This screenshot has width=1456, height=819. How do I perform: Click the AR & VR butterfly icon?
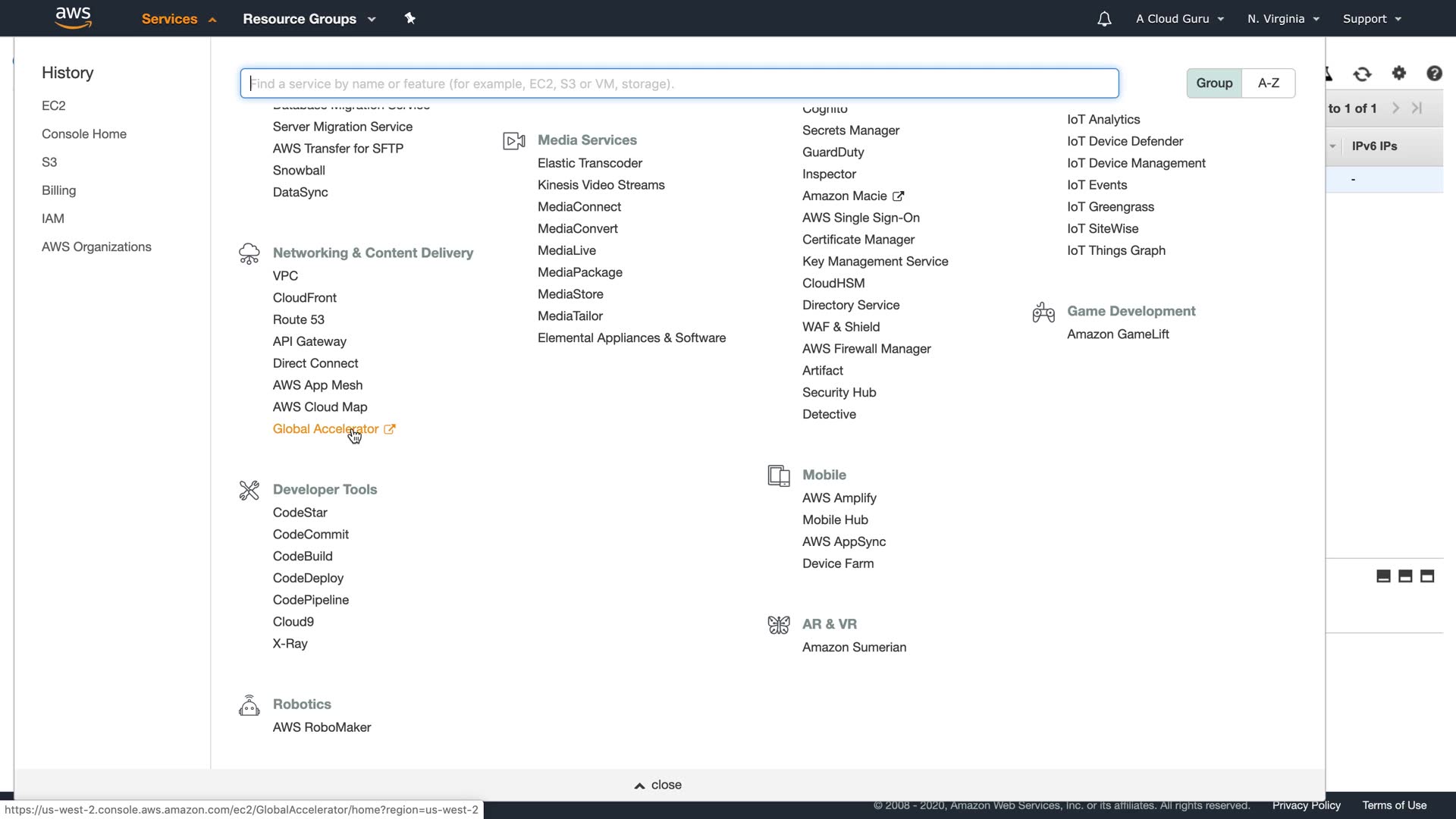[x=779, y=625]
